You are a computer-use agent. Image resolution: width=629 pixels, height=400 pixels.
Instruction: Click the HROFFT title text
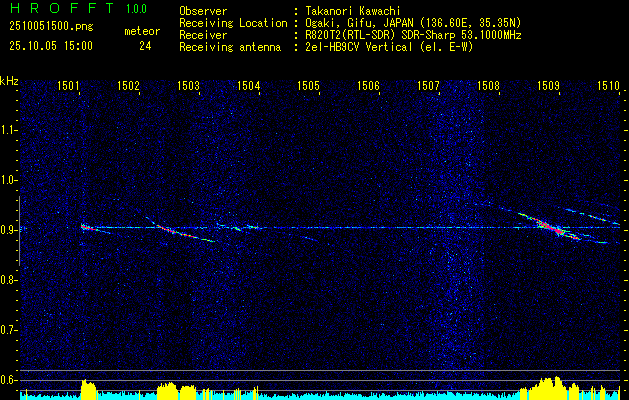(62, 8)
